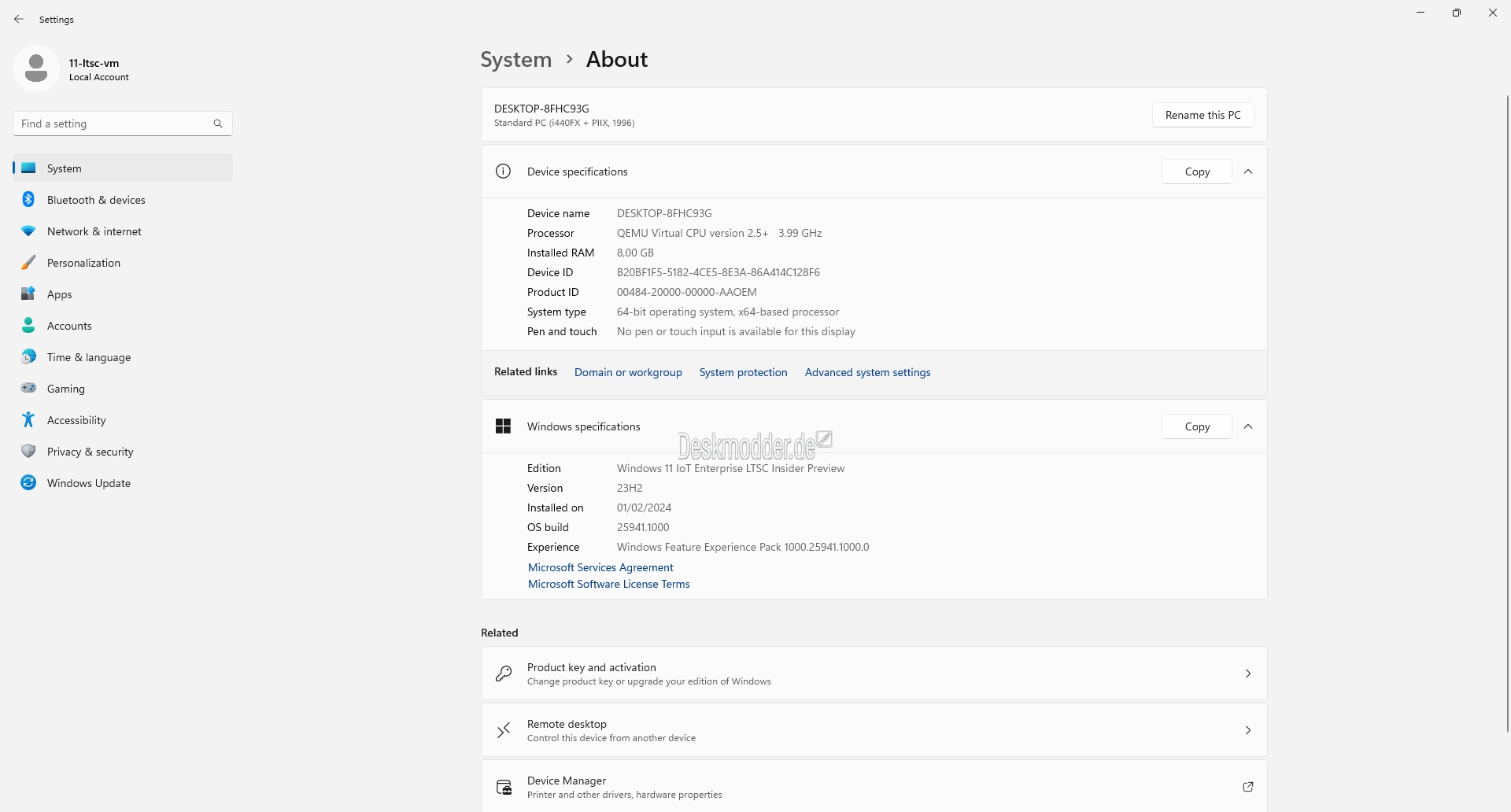Open Microsoft Software License Terms link
This screenshot has width=1511, height=812.
pos(608,584)
